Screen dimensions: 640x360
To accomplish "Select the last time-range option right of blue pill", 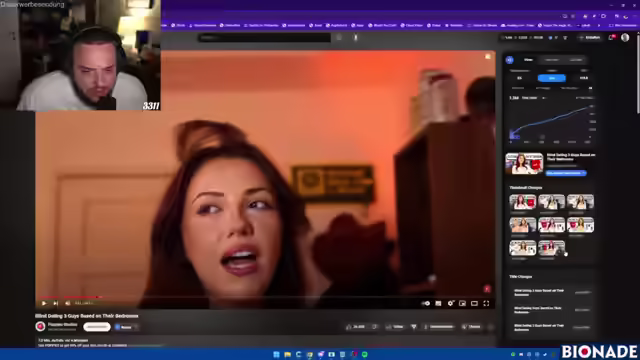I will pos(584,78).
